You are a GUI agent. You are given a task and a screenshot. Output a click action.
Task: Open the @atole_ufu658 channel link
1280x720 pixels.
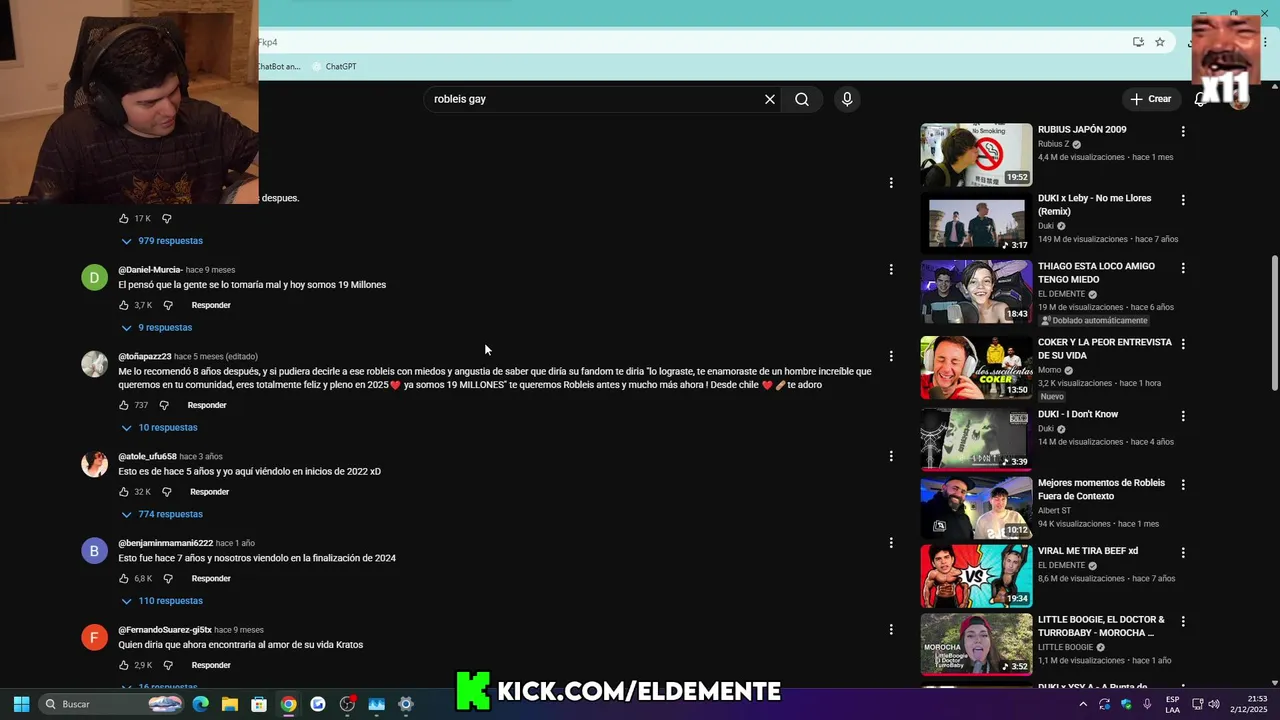point(147,456)
